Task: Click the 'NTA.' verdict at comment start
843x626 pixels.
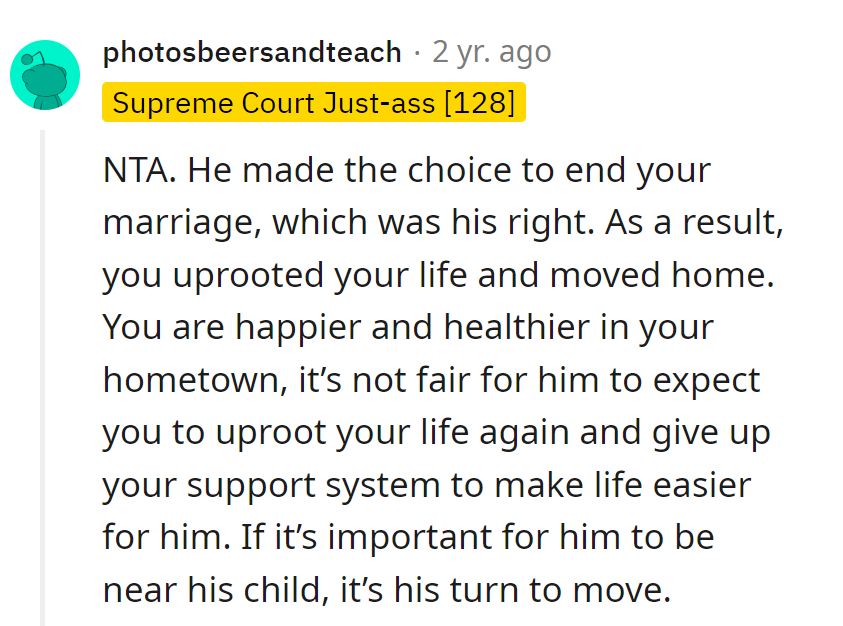Action: click(x=139, y=170)
